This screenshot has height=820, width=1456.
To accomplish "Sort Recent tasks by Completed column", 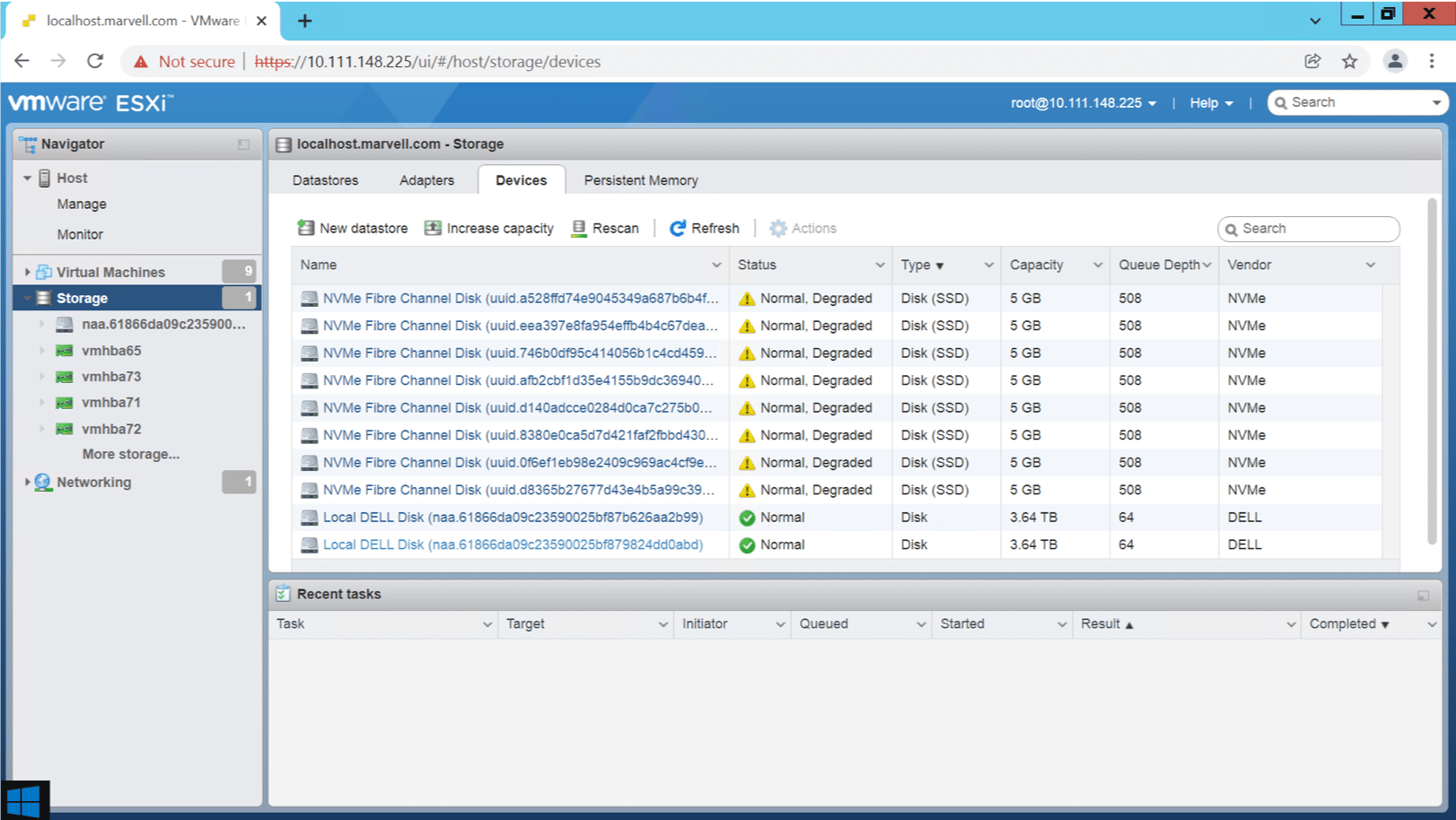I will 1349,624.
